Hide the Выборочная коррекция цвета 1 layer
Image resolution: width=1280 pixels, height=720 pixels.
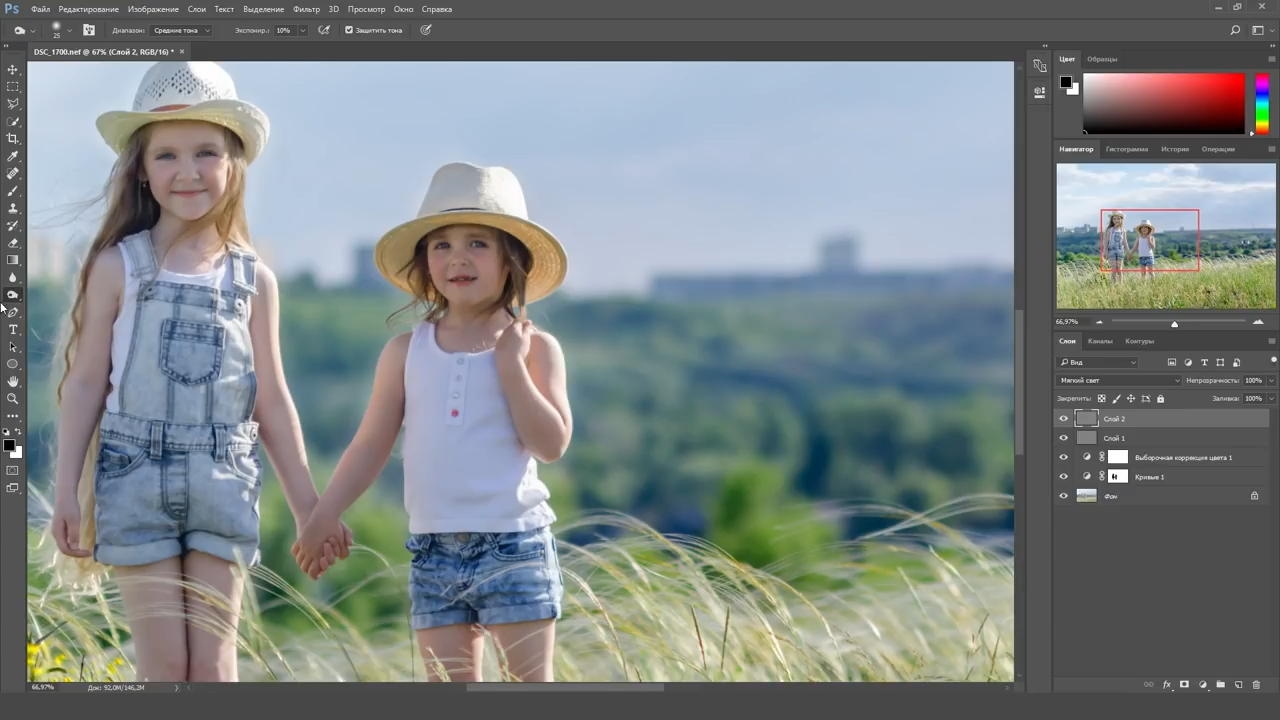point(1063,457)
